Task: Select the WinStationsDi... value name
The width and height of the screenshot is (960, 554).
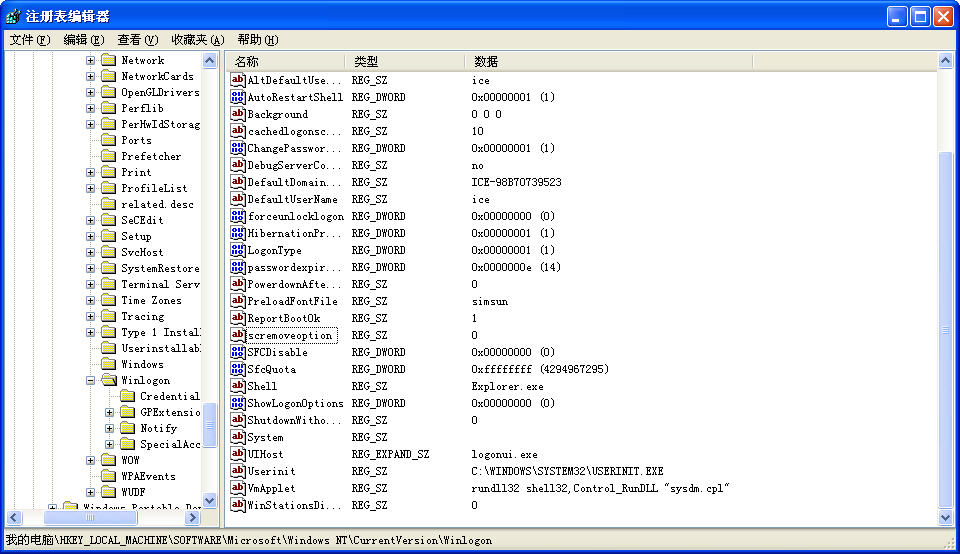Action: coord(294,505)
